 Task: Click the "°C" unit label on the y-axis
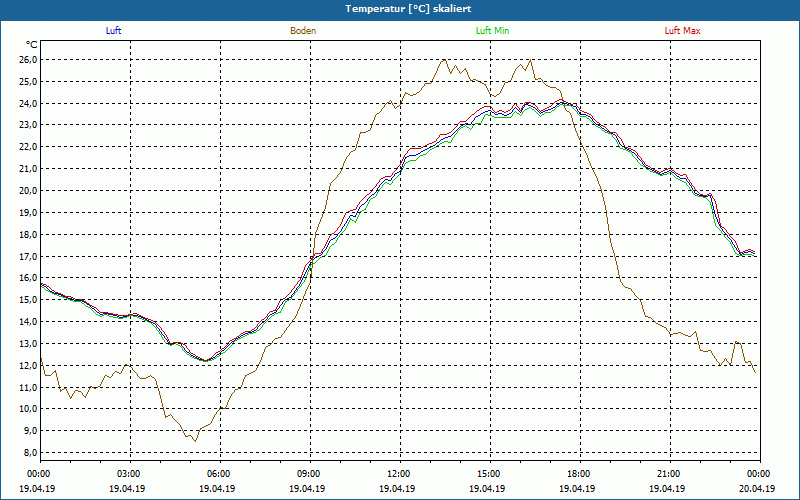pos(32,45)
